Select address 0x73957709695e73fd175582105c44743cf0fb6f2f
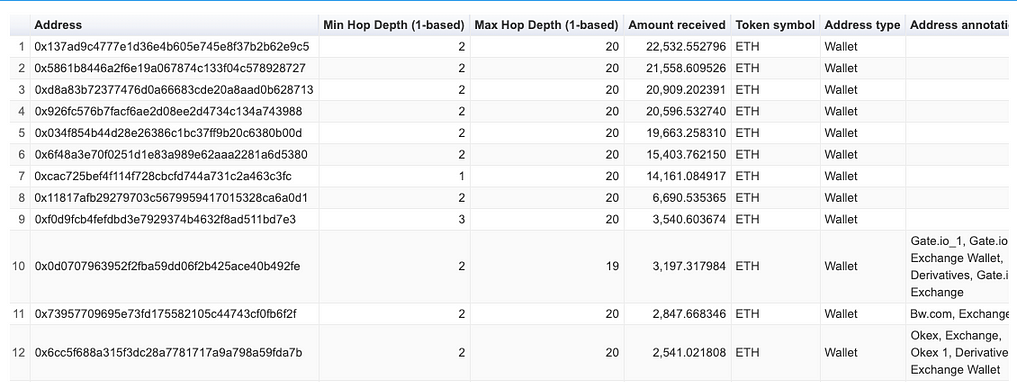The width and height of the screenshot is (1017, 382). pyautogui.click(x=165, y=314)
